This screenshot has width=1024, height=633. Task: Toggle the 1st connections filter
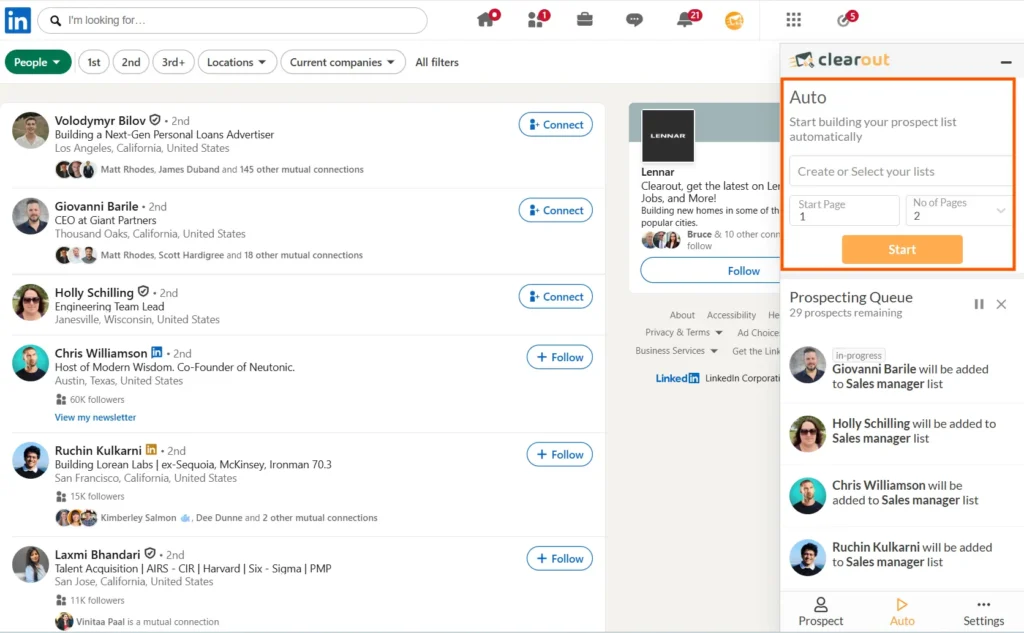[94, 62]
